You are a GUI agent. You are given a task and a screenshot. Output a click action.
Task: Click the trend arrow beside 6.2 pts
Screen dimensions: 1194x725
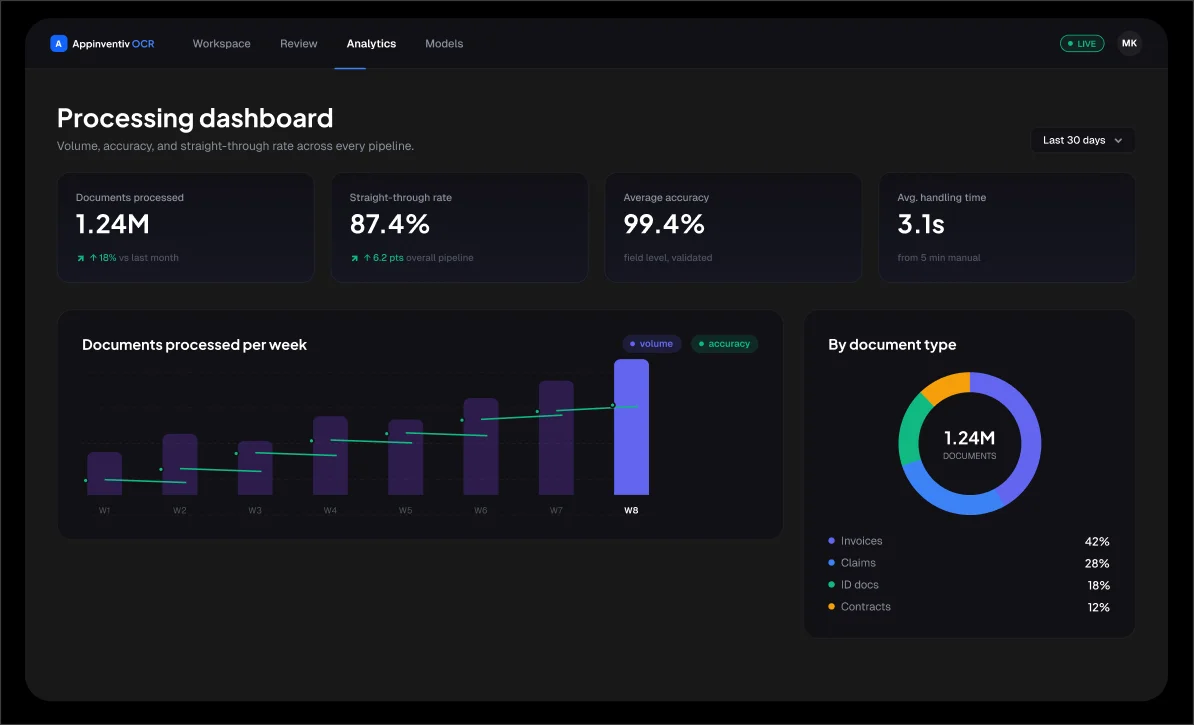(x=354, y=258)
